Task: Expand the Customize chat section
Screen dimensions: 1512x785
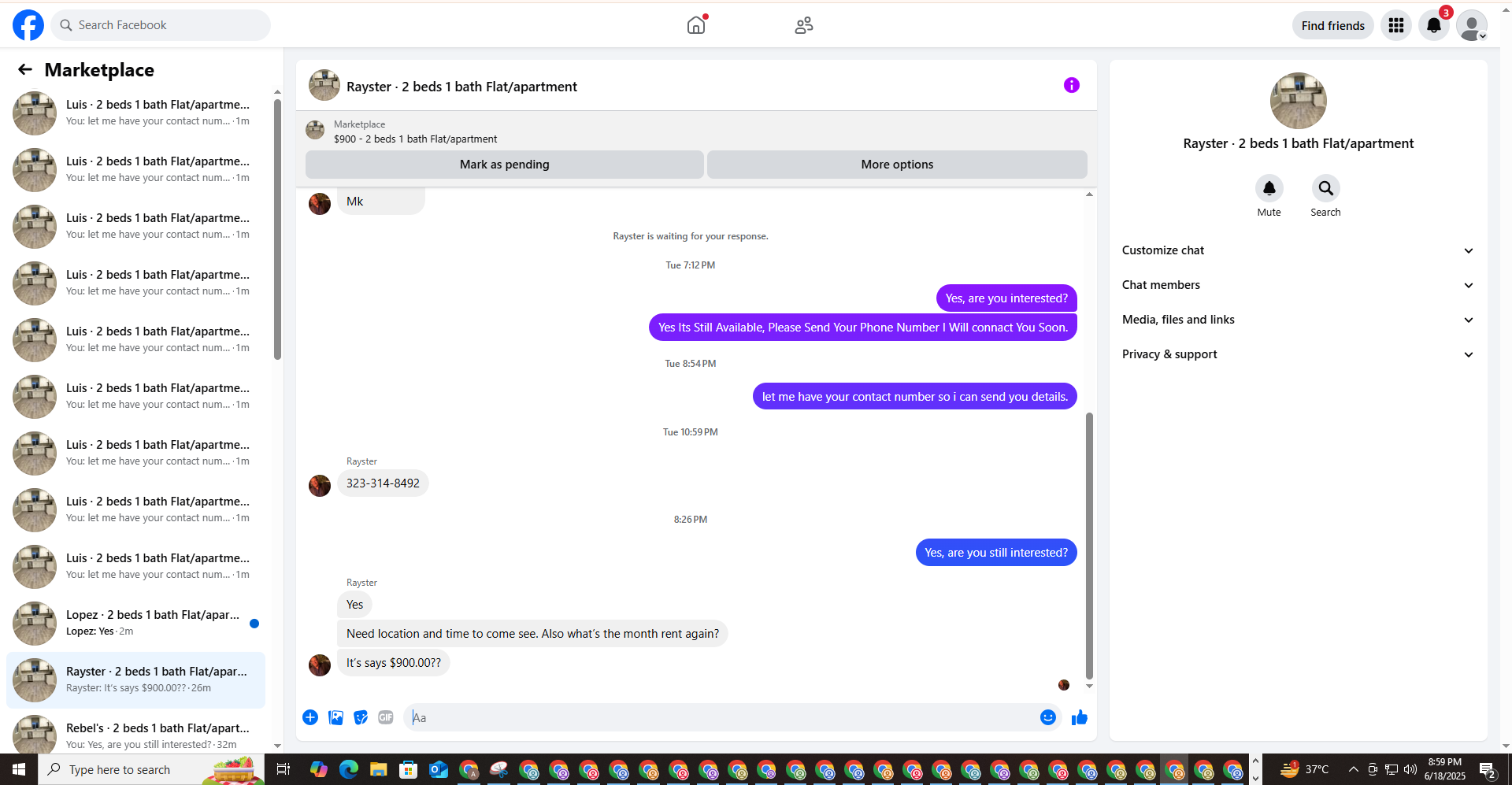Action: point(1298,250)
